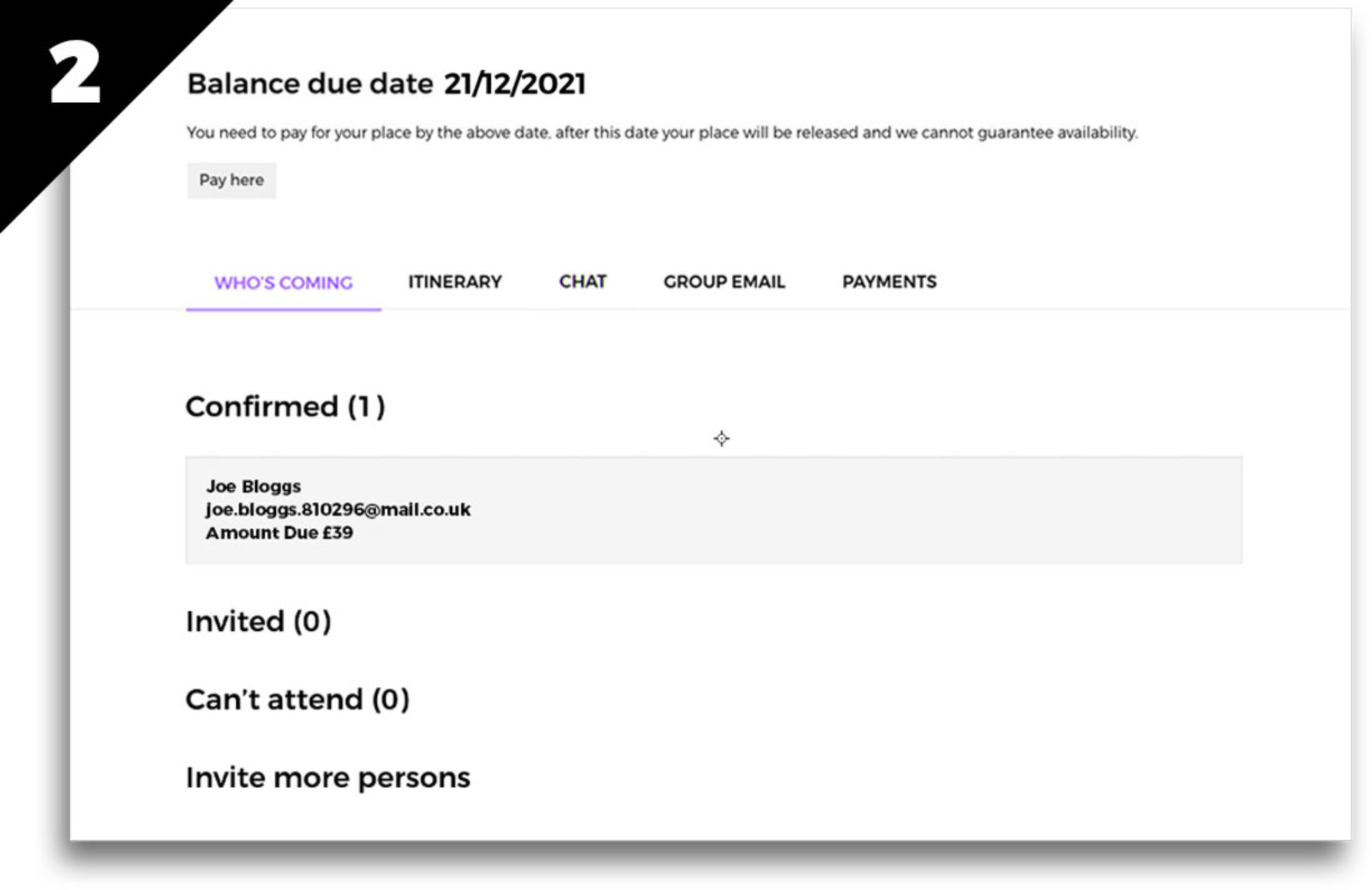Open Invite more persons section
The width and height of the screenshot is (1372, 890).
327,777
